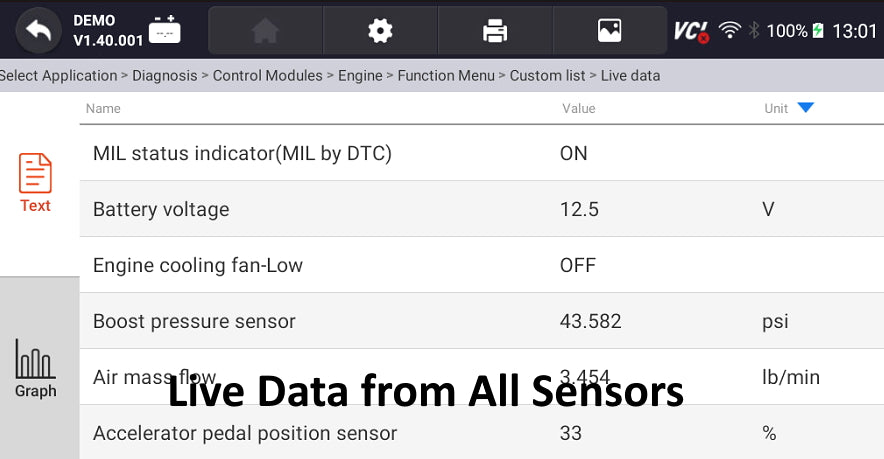Select the Battery voltage row

point(480,209)
